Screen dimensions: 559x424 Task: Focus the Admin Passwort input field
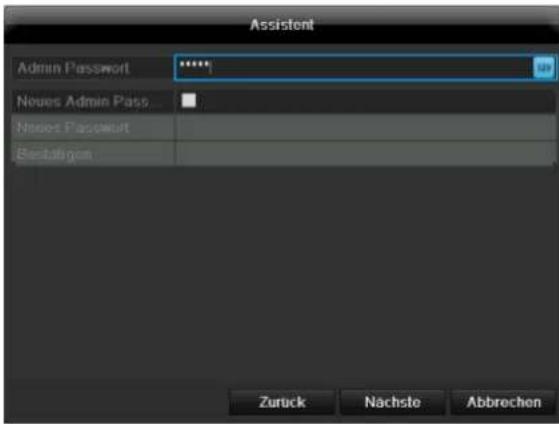click(x=364, y=67)
